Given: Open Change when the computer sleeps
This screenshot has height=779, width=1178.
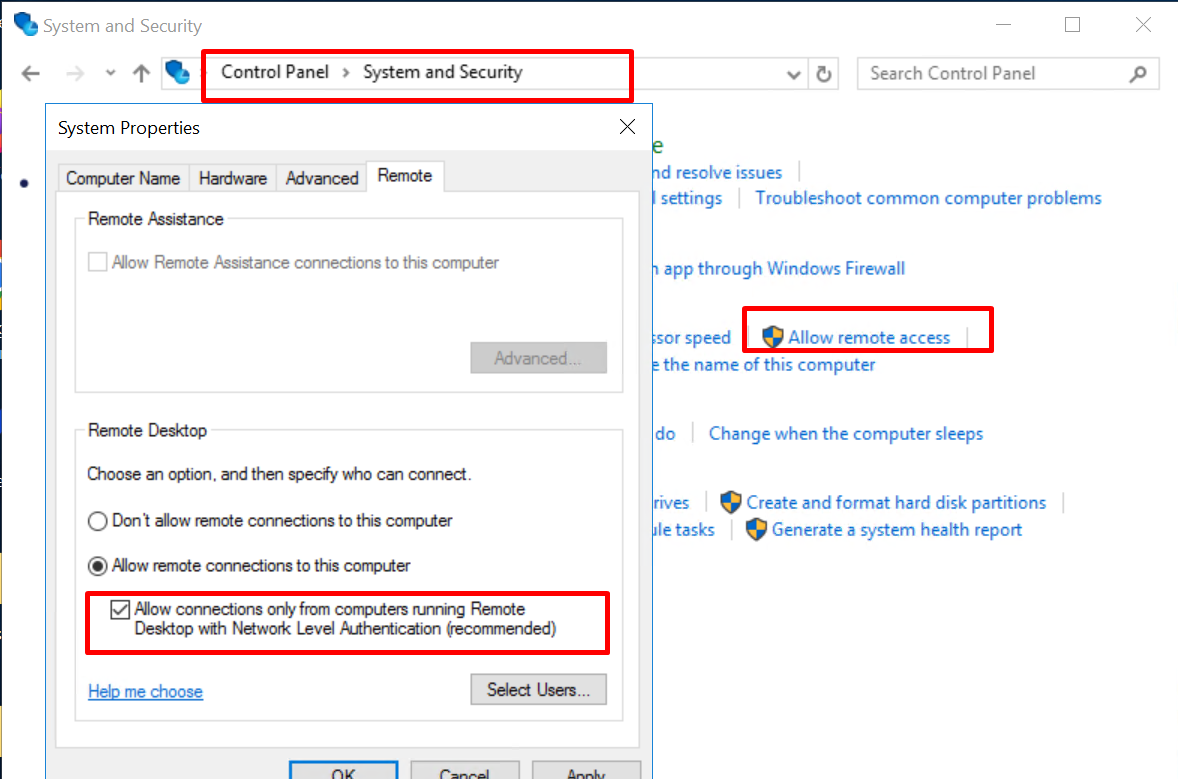Looking at the screenshot, I should (x=846, y=434).
